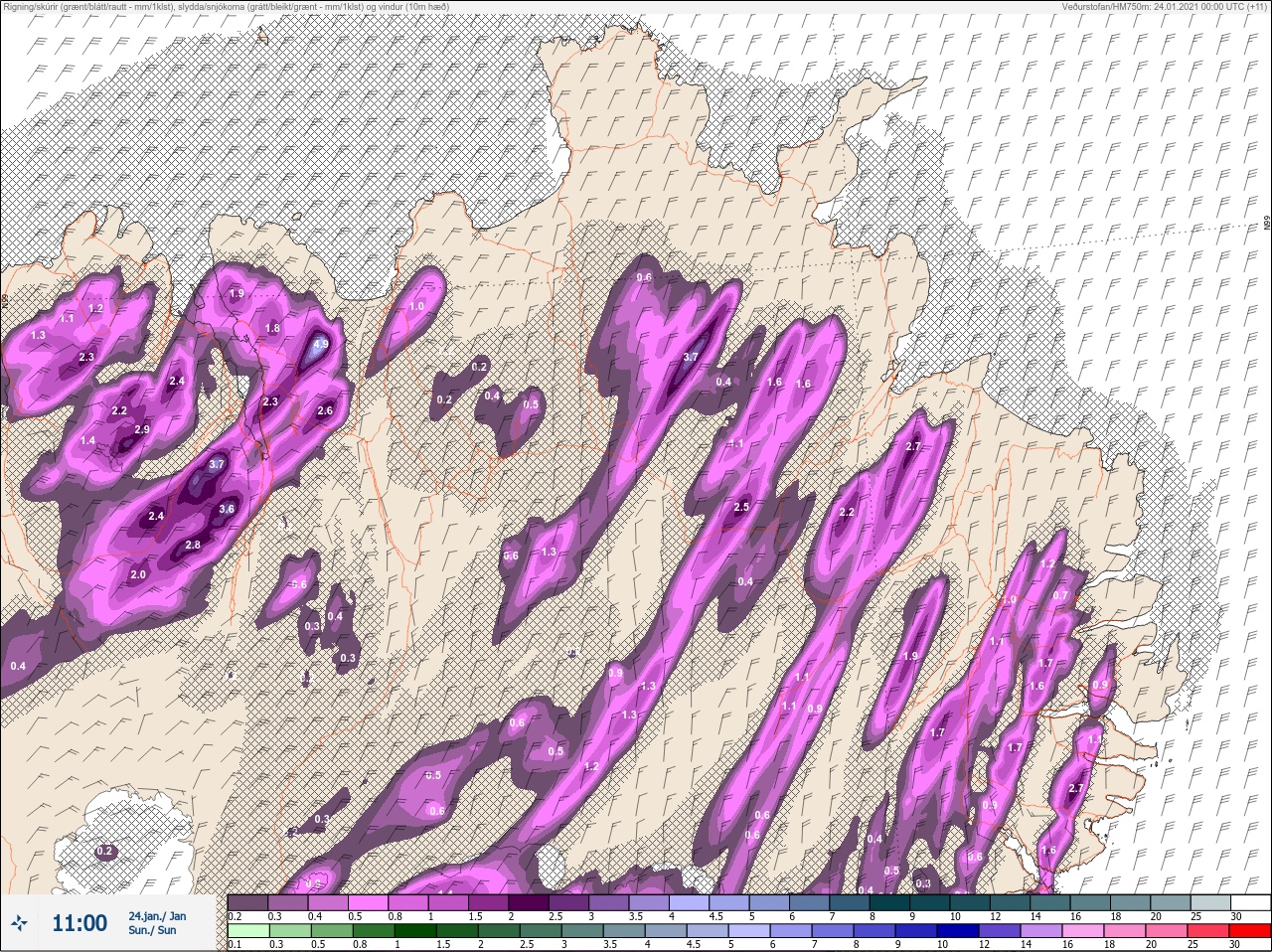
Task: Click the 2.9 precipitation value on the map
Action: coord(141,430)
